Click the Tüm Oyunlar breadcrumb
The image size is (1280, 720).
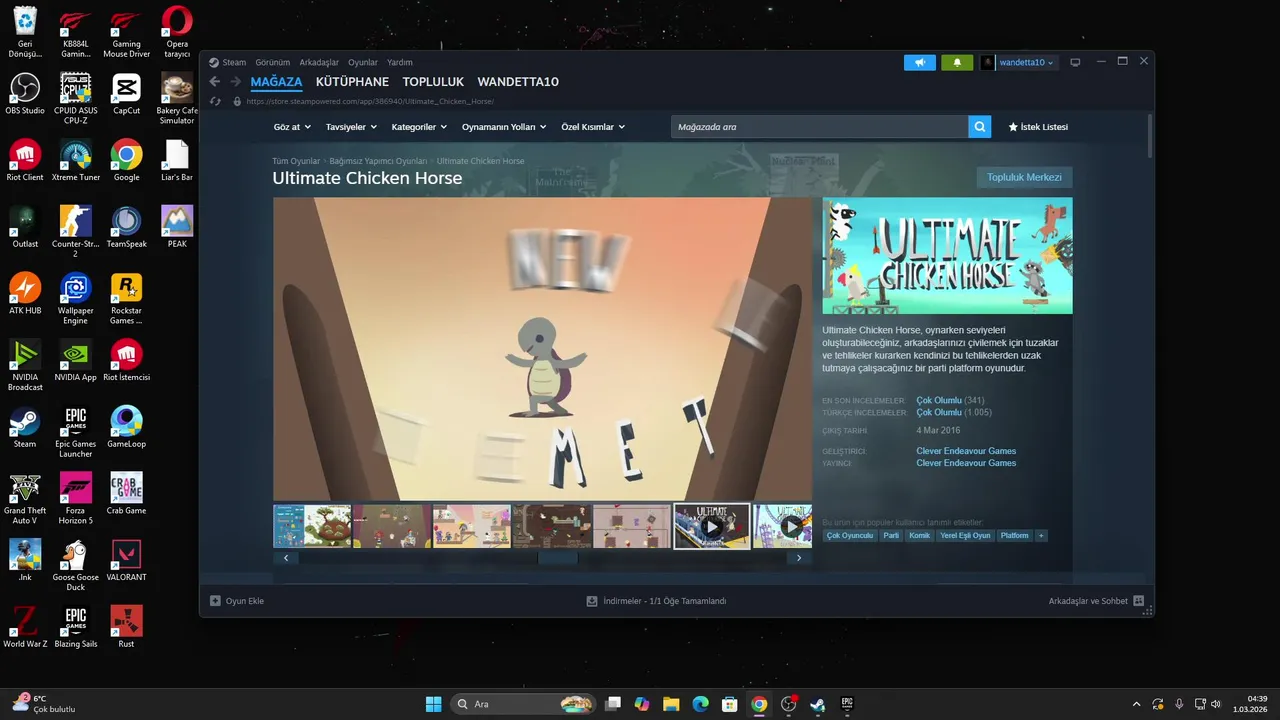(x=296, y=161)
